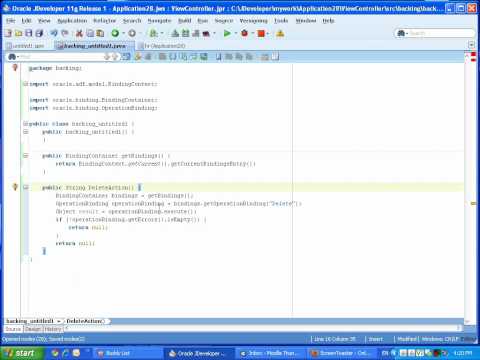The width and height of the screenshot is (480, 360).
Task: Click the lightbulb icon beside DeleteAction method
Action: click(x=15, y=187)
